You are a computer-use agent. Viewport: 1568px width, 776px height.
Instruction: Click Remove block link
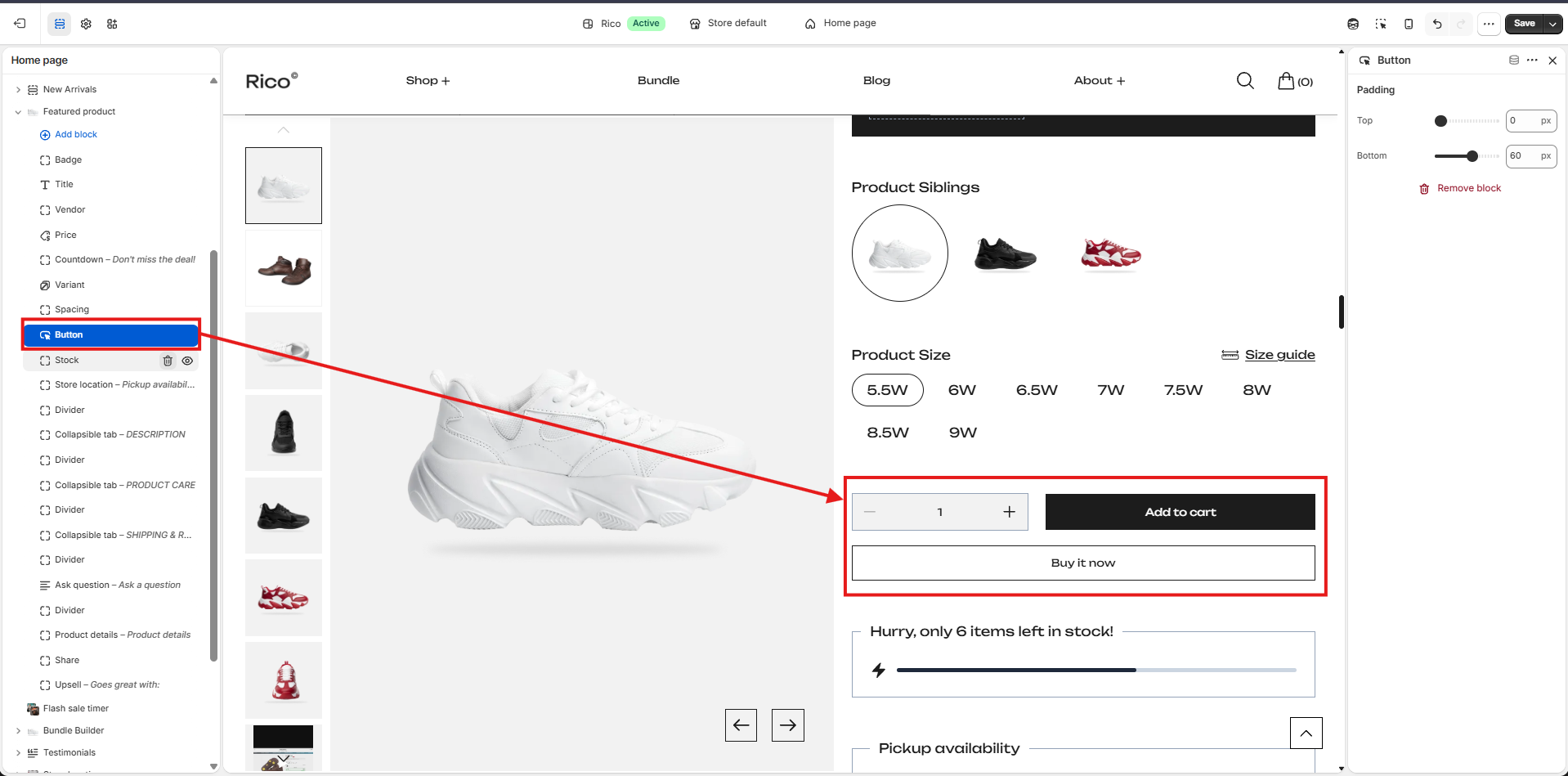click(1469, 189)
